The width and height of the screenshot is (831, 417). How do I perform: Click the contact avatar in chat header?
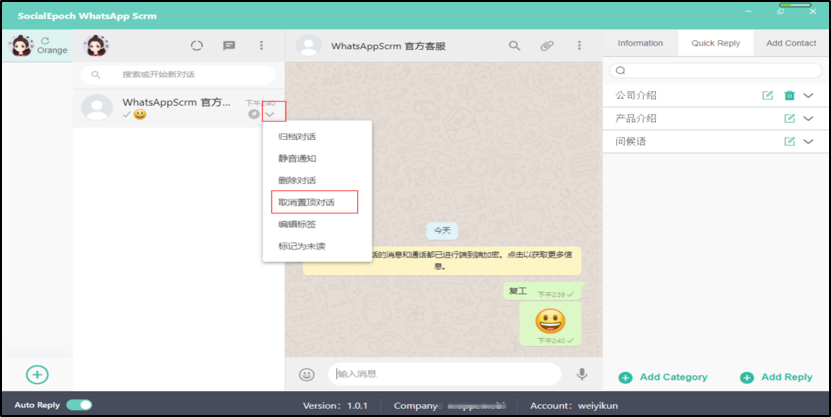[308, 46]
